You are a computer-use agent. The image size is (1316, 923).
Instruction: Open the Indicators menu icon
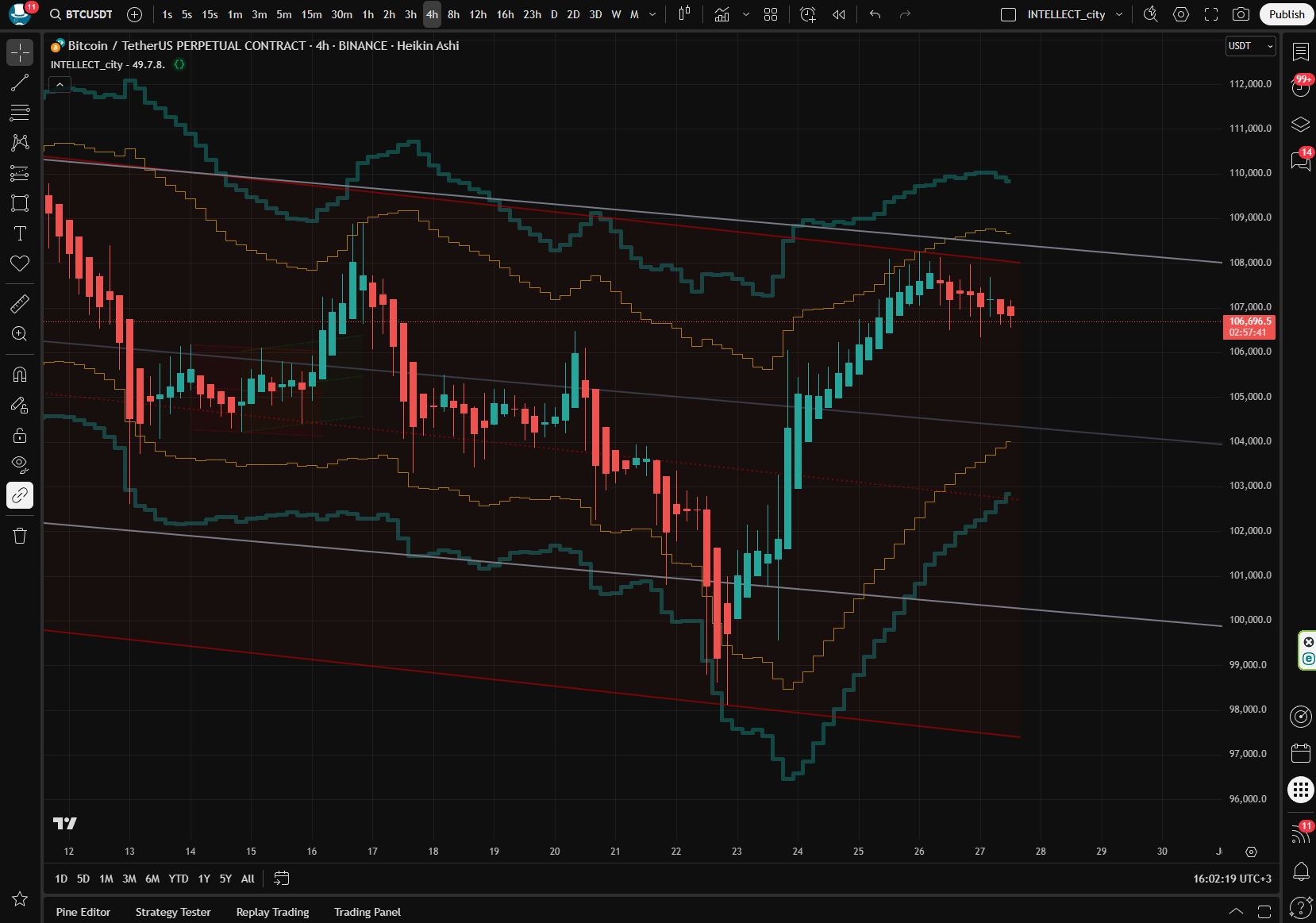tap(721, 14)
